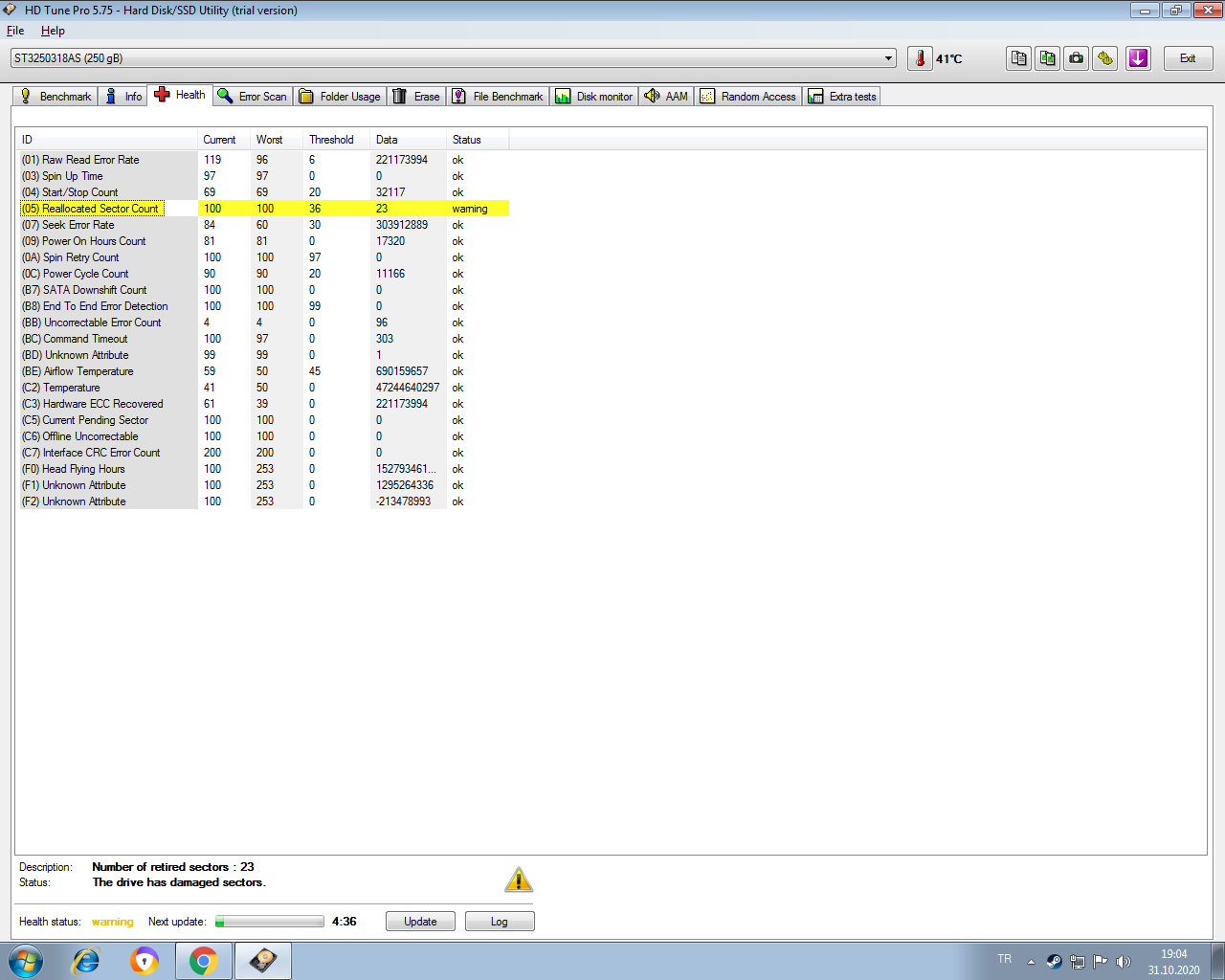Click the temperature thermometer icon

coord(920,58)
